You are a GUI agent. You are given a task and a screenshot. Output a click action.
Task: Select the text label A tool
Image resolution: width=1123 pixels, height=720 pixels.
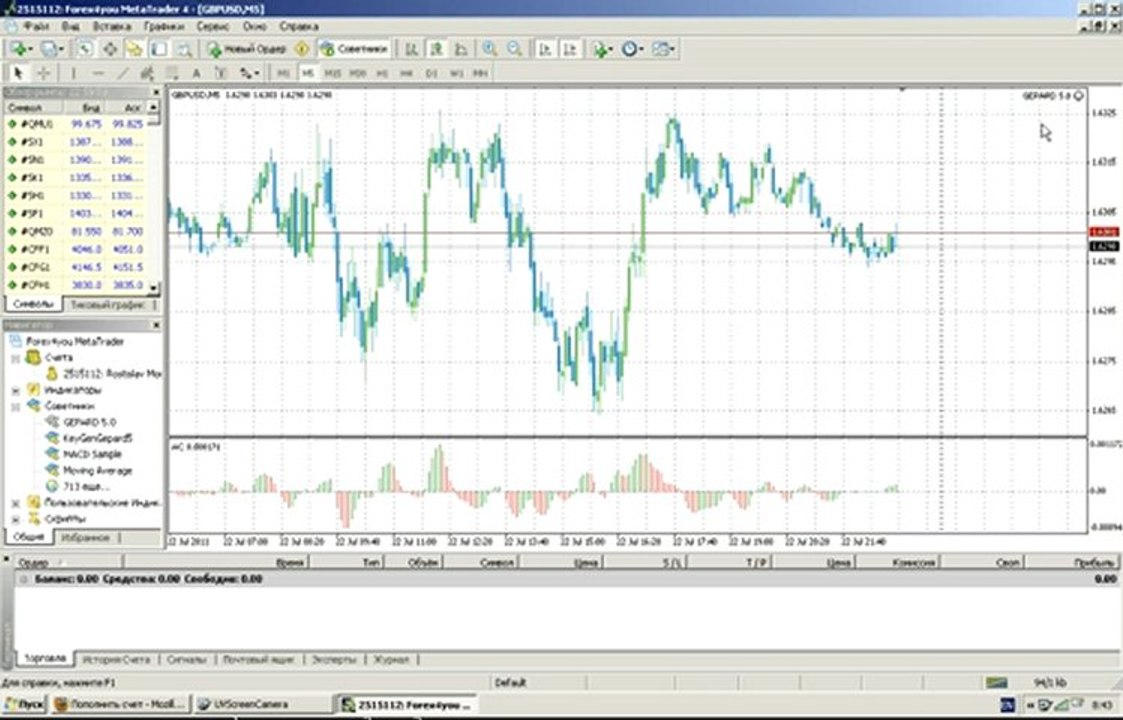tap(196, 72)
